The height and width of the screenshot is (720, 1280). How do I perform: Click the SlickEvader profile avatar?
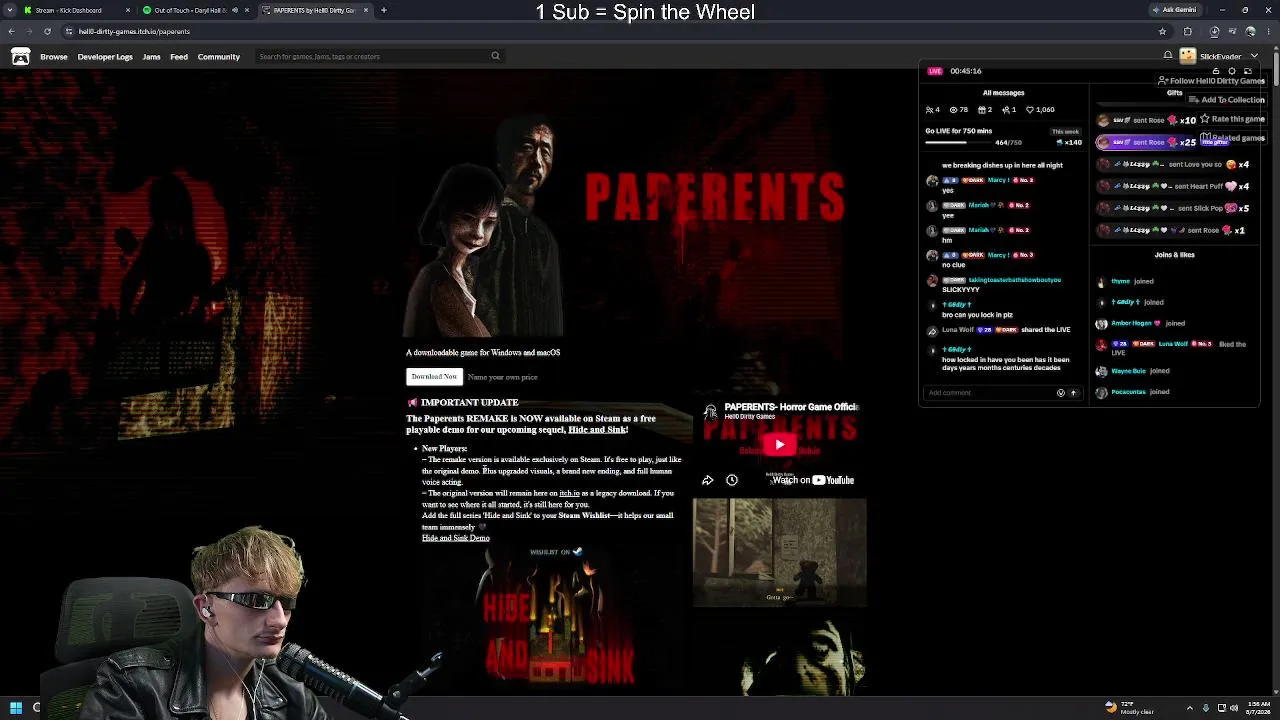point(1187,56)
